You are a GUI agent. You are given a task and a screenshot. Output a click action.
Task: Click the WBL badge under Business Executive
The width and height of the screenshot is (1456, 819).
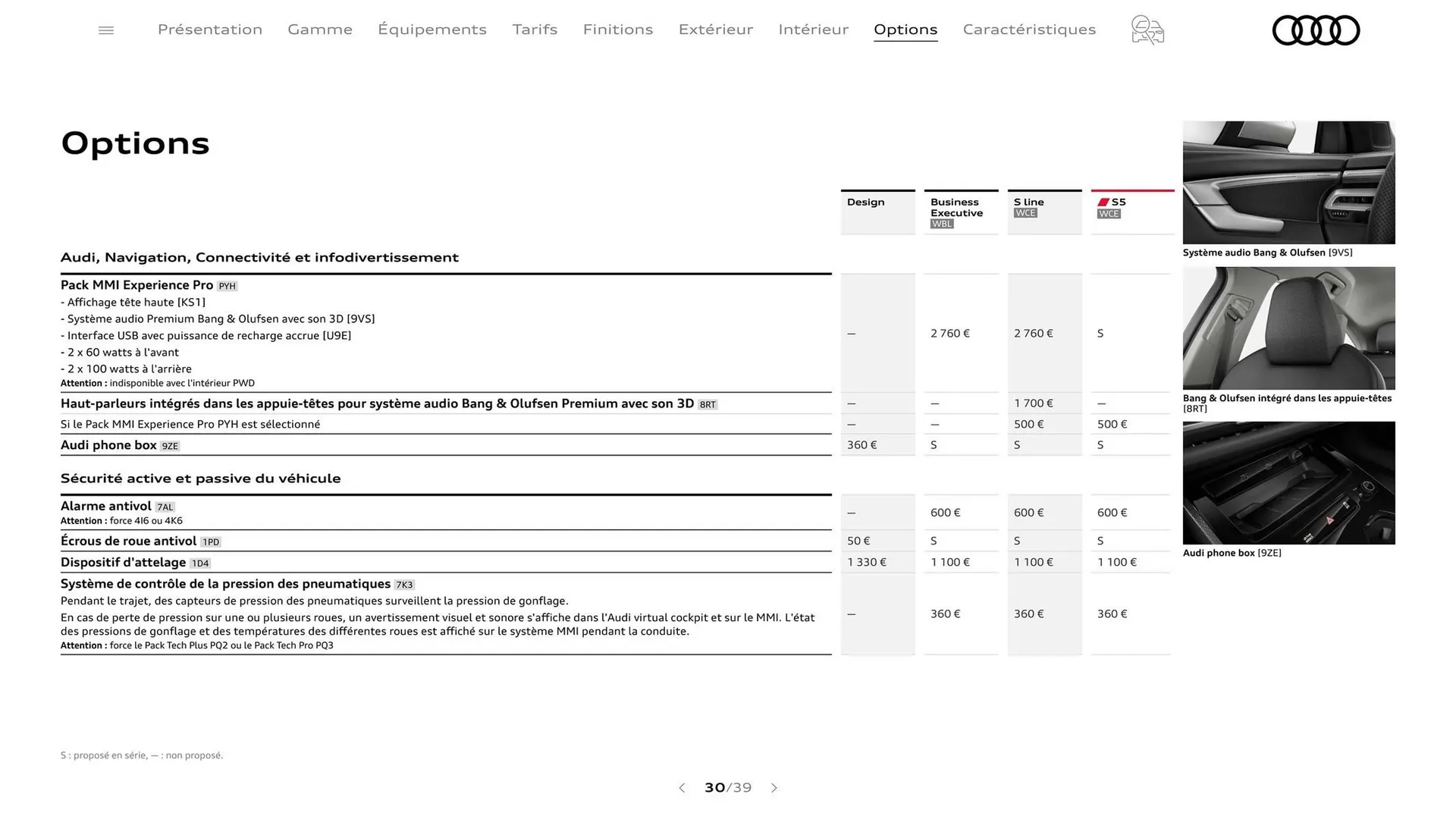(941, 224)
